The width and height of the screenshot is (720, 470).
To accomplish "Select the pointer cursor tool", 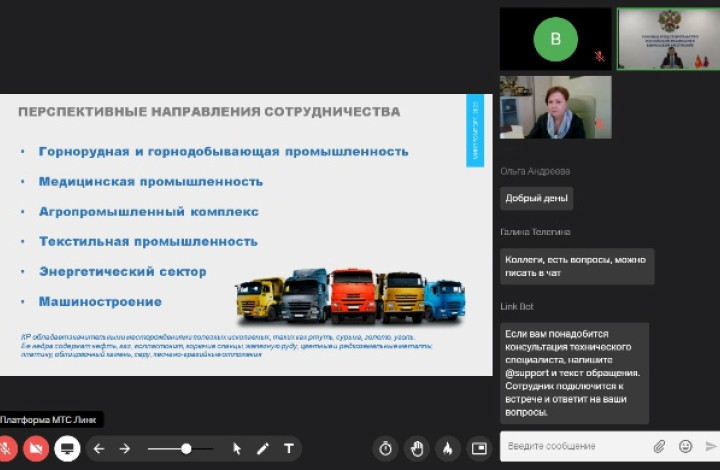I will pos(237,449).
